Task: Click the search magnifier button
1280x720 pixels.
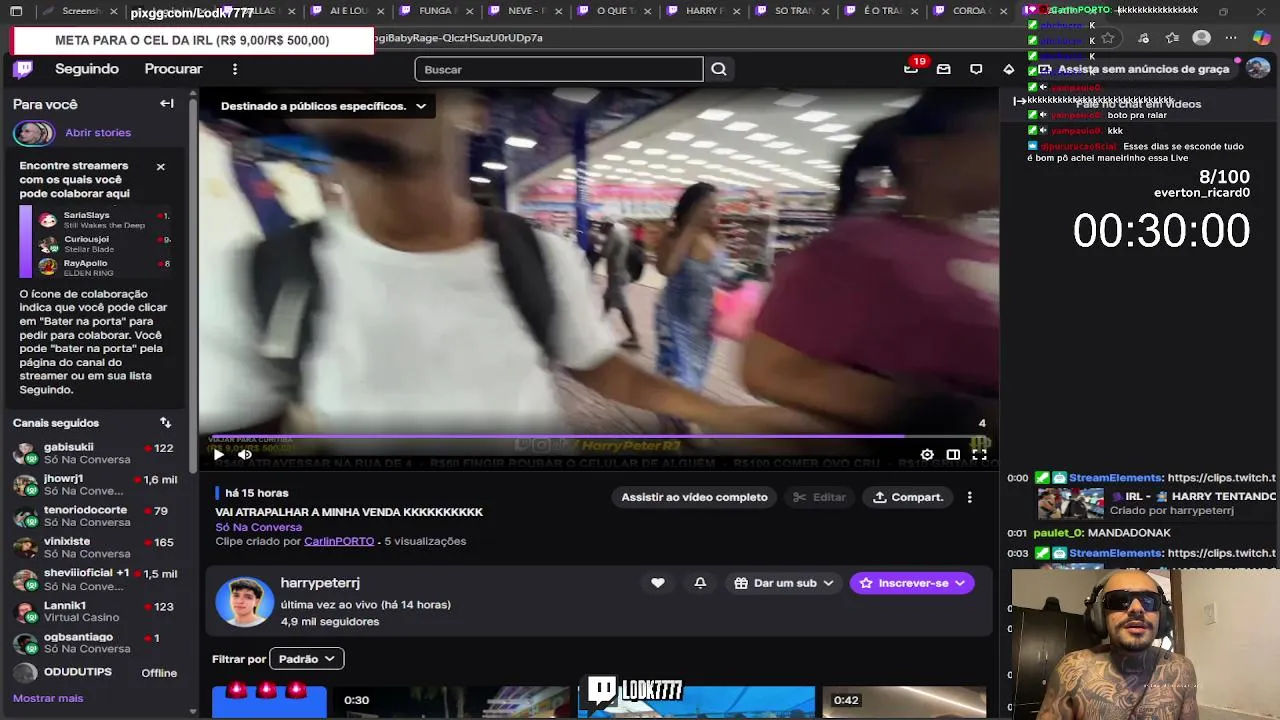Action: click(719, 69)
